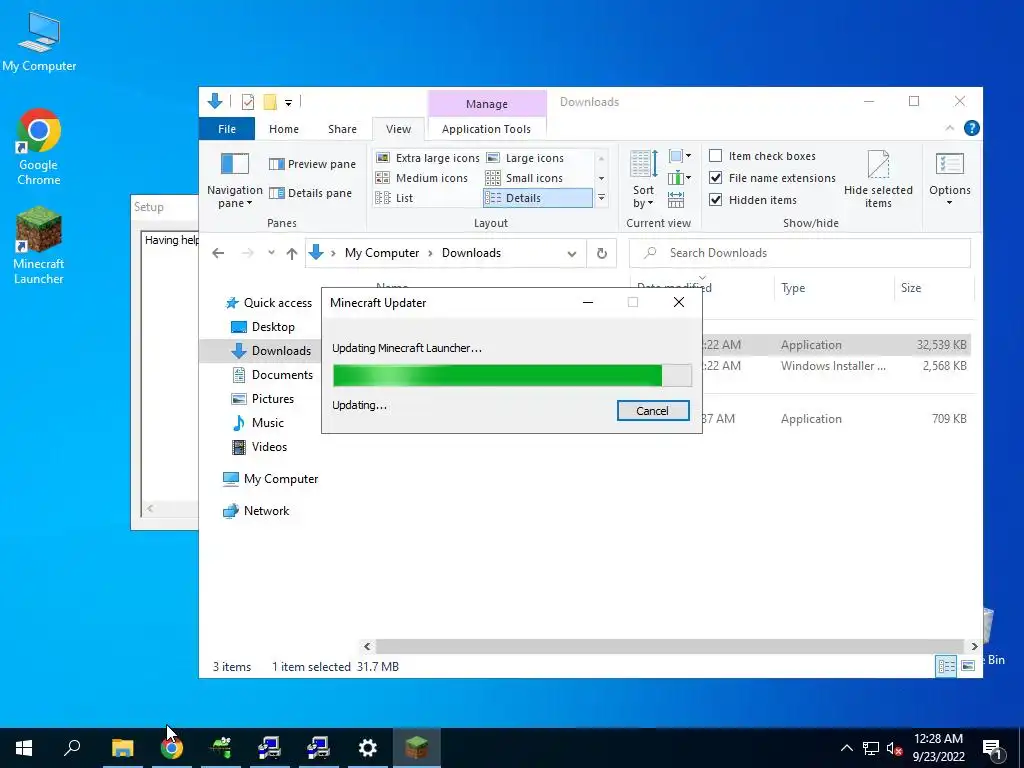Image resolution: width=1024 pixels, height=768 pixels.
Task: Refresh the Downloads folder
Action: 601,253
